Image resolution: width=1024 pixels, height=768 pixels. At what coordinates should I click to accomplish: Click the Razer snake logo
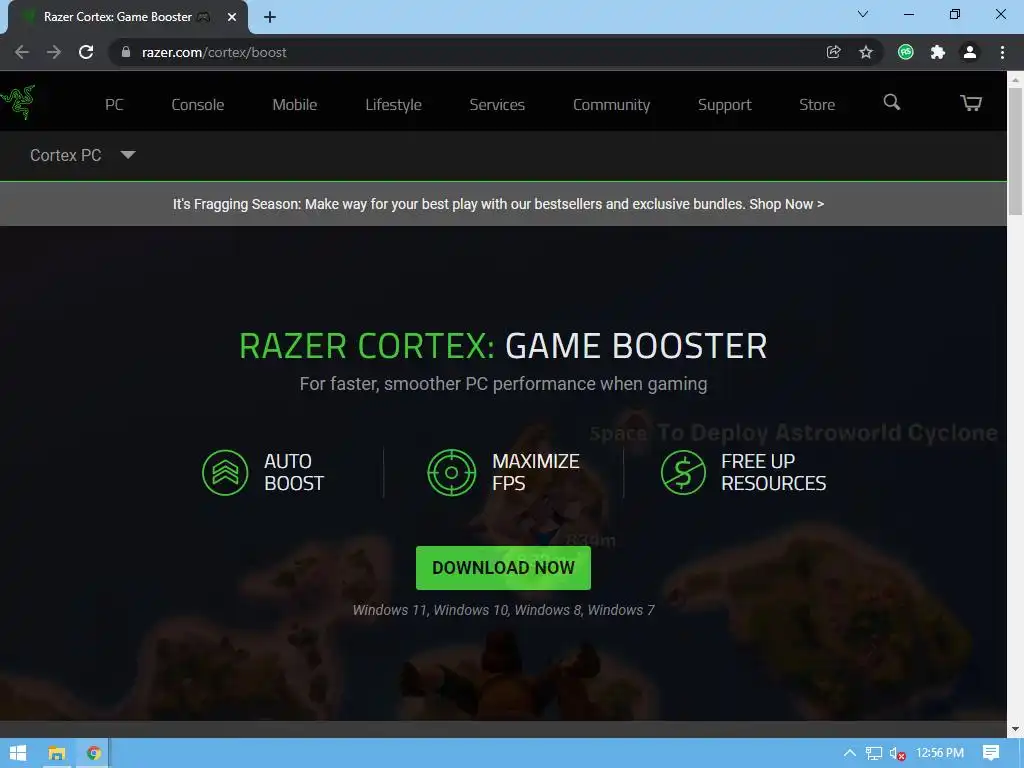pyautogui.click(x=18, y=102)
